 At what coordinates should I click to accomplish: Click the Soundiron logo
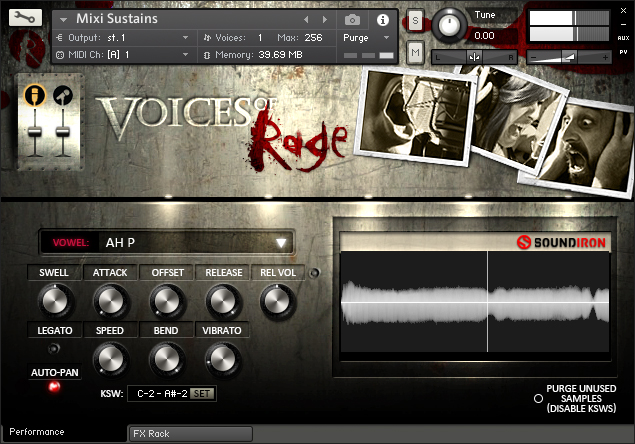coord(561,242)
